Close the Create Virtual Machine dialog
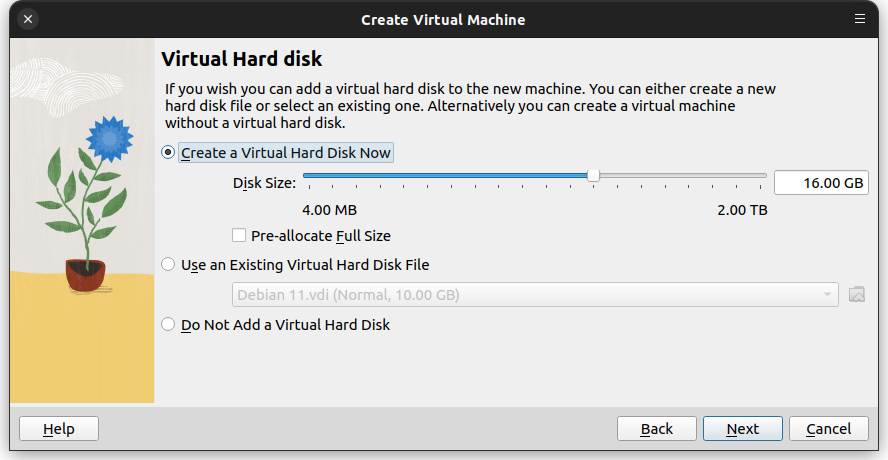This screenshot has height=460, width=888. point(28,19)
